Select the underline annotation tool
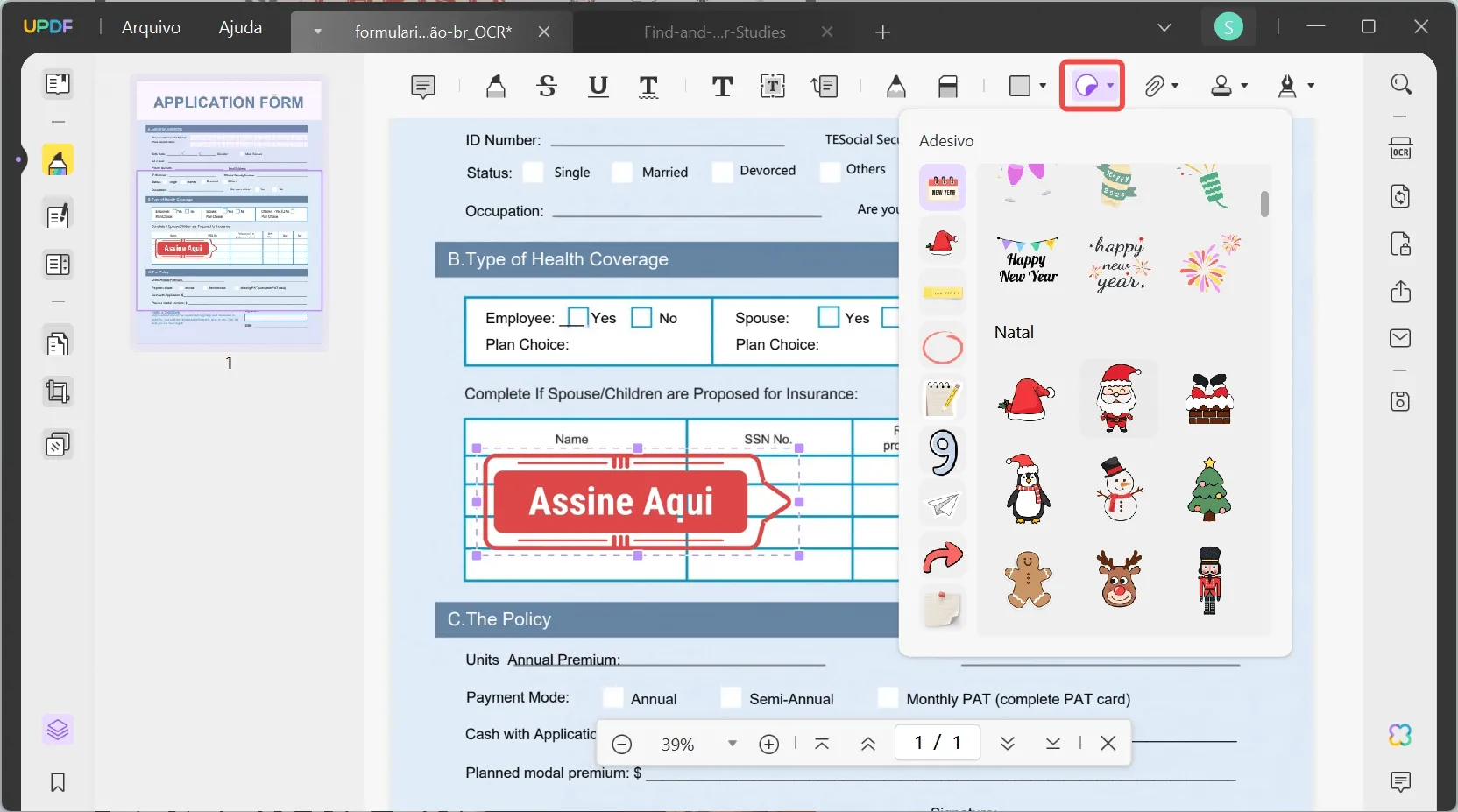The height and width of the screenshot is (812, 1458). [598, 87]
